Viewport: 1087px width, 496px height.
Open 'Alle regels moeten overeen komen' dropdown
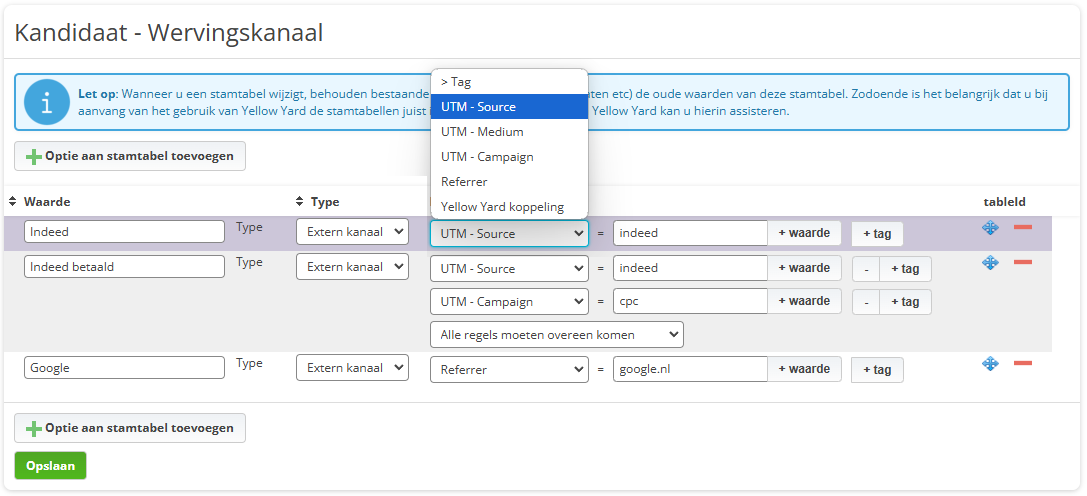pos(557,334)
